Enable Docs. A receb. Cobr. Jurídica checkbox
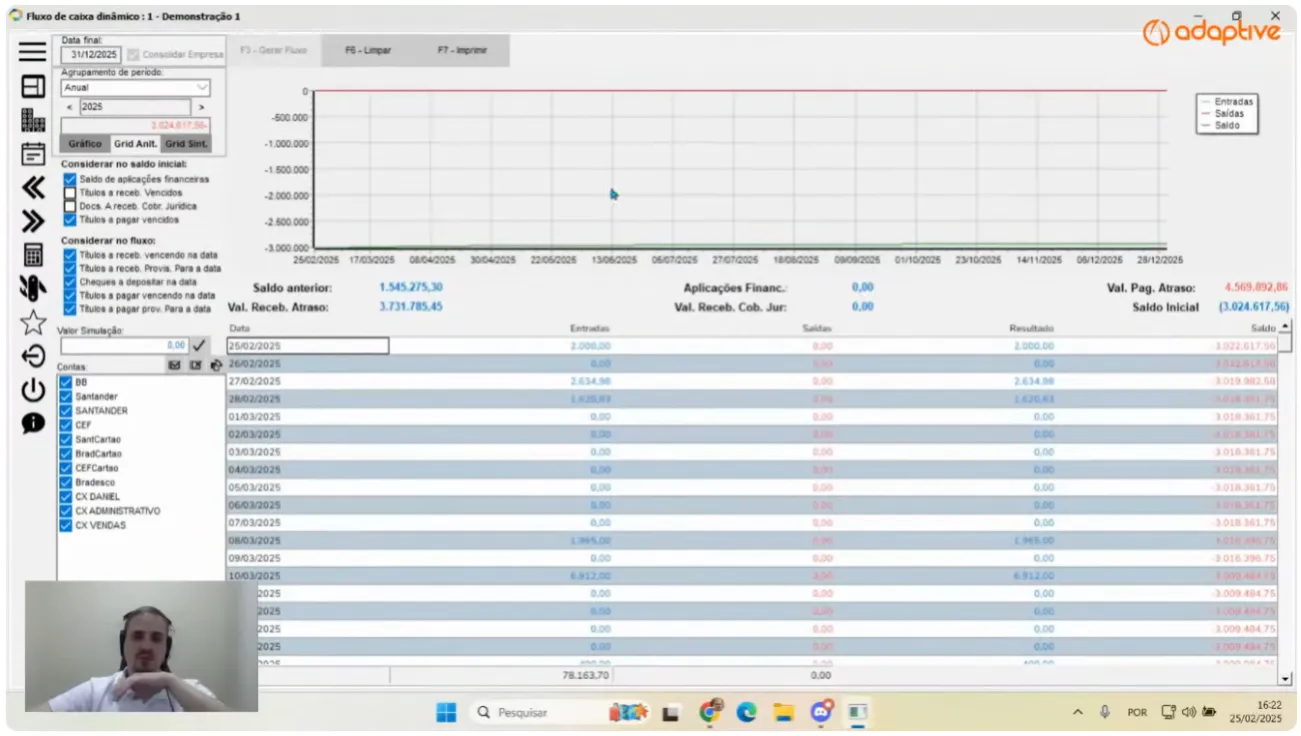This screenshot has width=1301, height=736. (x=69, y=206)
